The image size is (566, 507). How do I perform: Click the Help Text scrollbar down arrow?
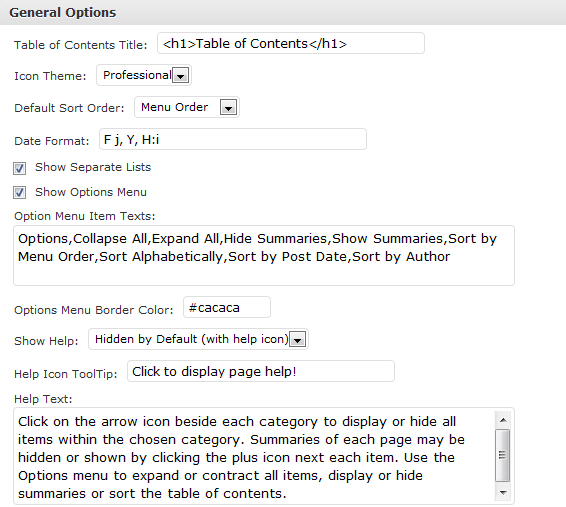coord(503,493)
